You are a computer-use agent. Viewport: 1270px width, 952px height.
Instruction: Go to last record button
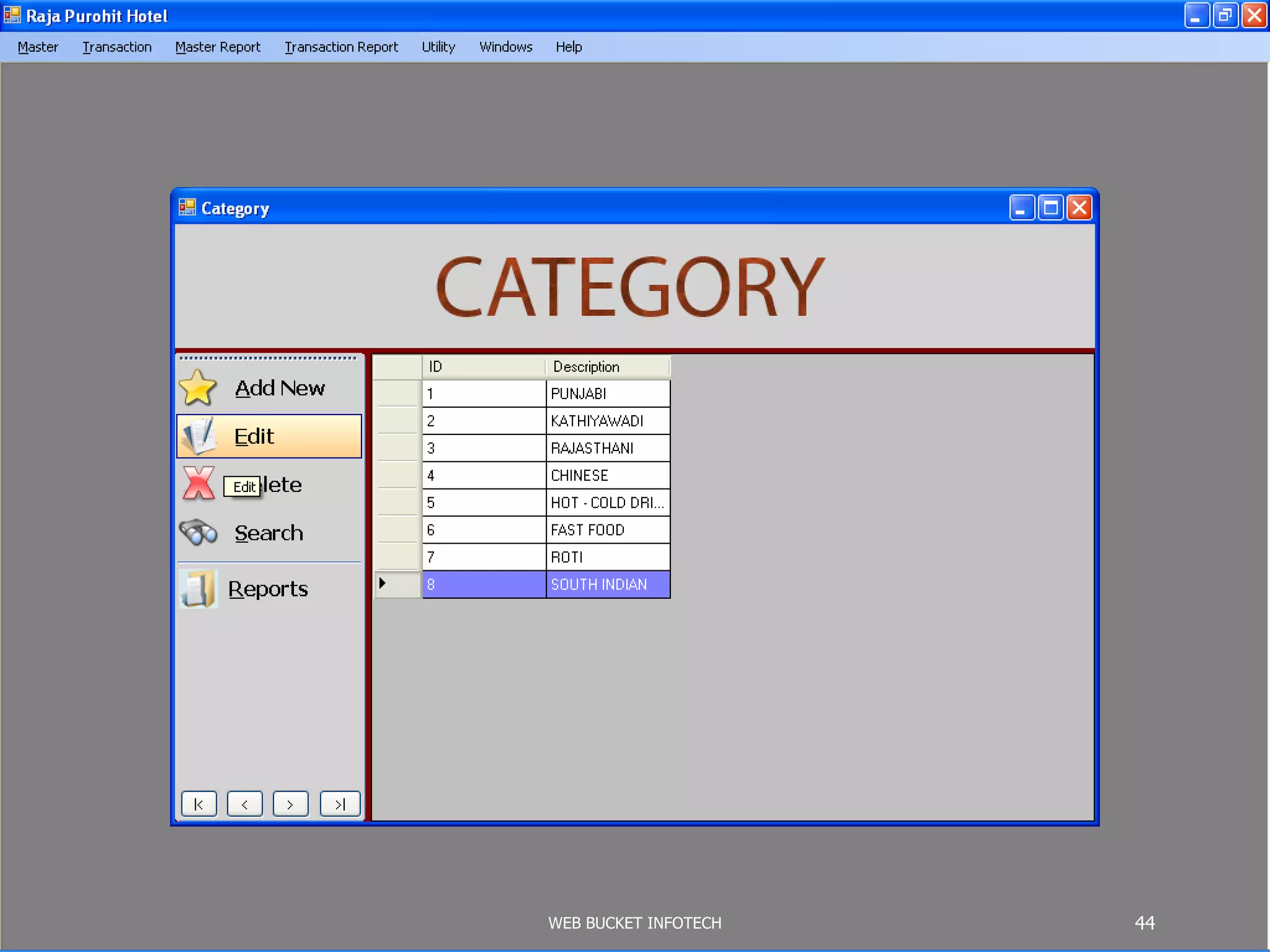[340, 804]
